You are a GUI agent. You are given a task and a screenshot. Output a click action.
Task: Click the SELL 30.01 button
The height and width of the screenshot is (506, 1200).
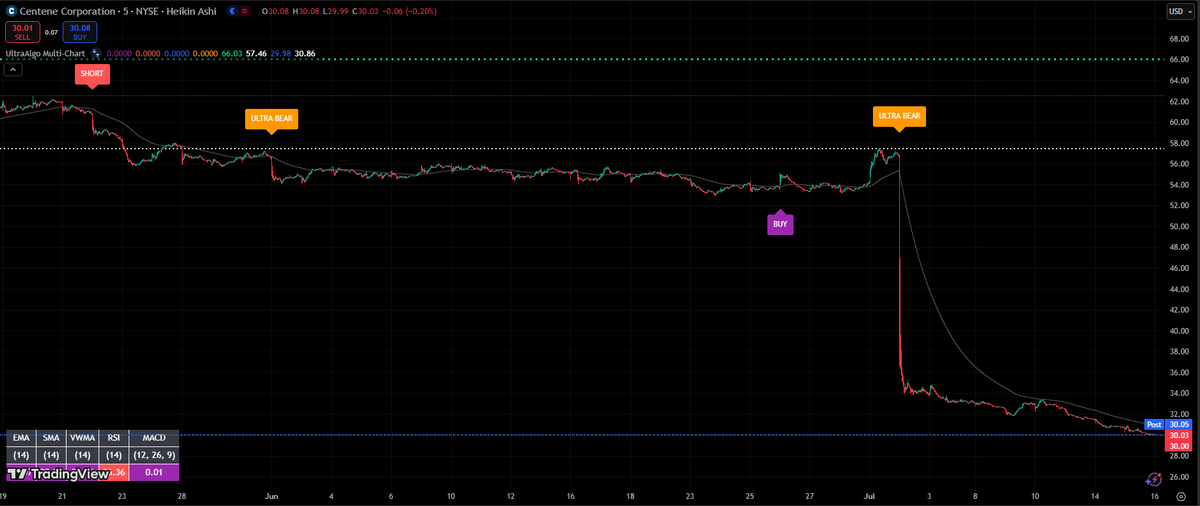[x=23, y=32]
